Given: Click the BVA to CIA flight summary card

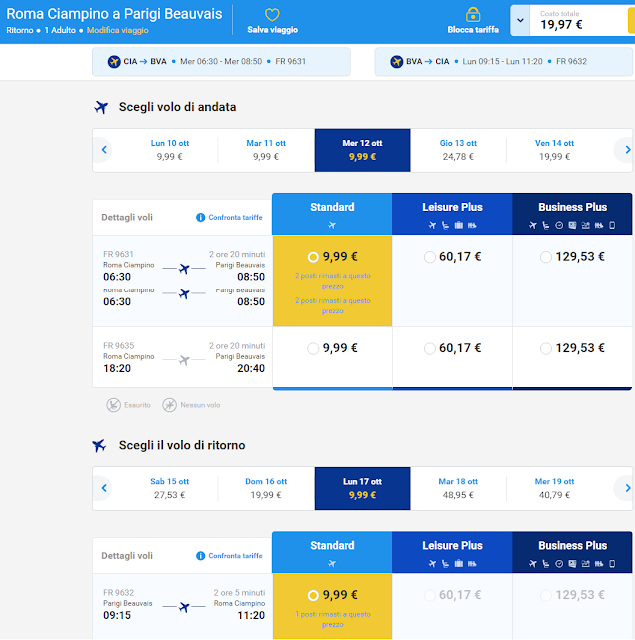Looking at the screenshot, I should coord(504,62).
